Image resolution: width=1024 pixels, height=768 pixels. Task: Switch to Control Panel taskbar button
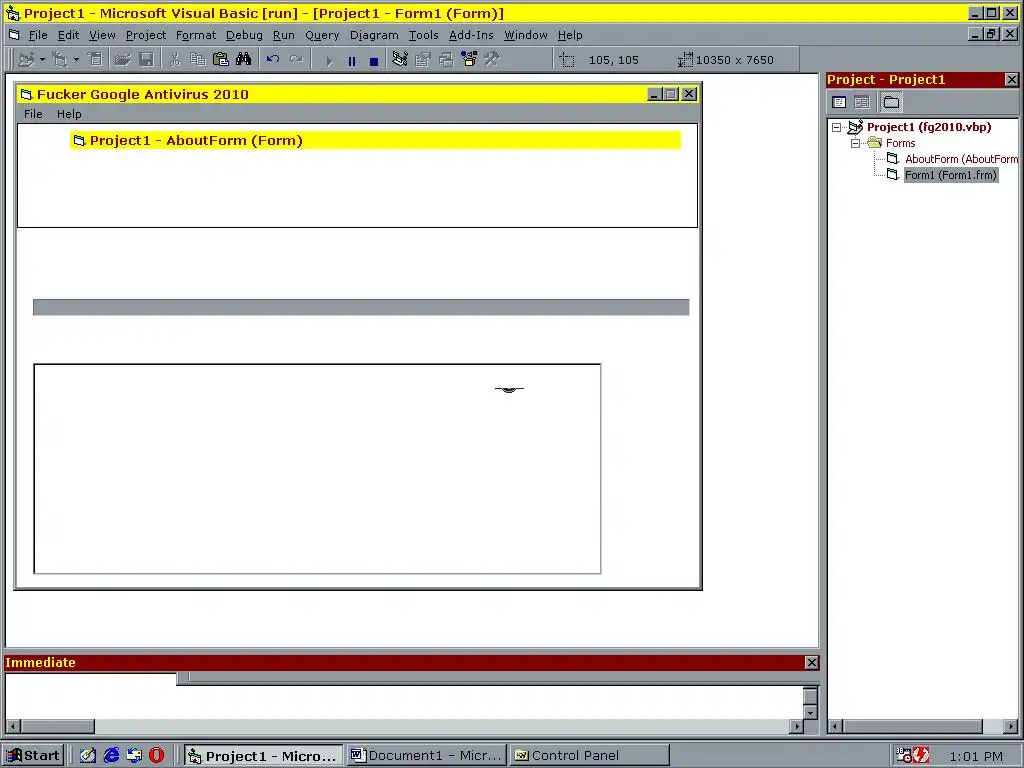click(x=590, y=756)
